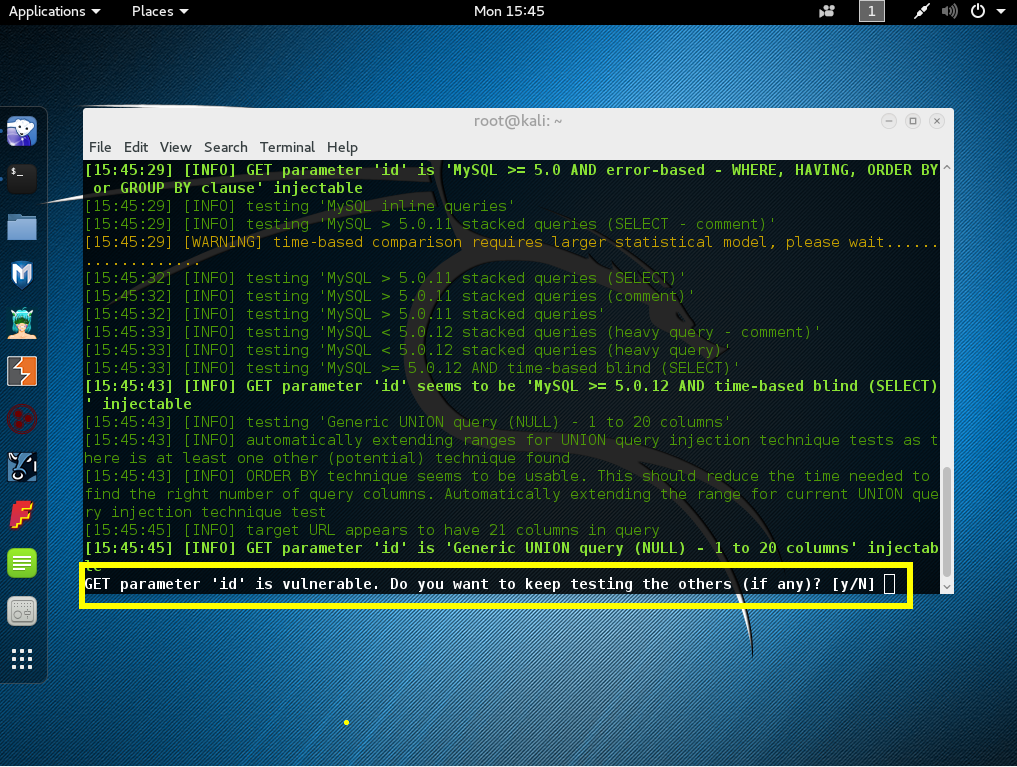The width and height of the screenshot is (1017, 767).
Task: Open the Terminal menu
Action: (287, 147)
